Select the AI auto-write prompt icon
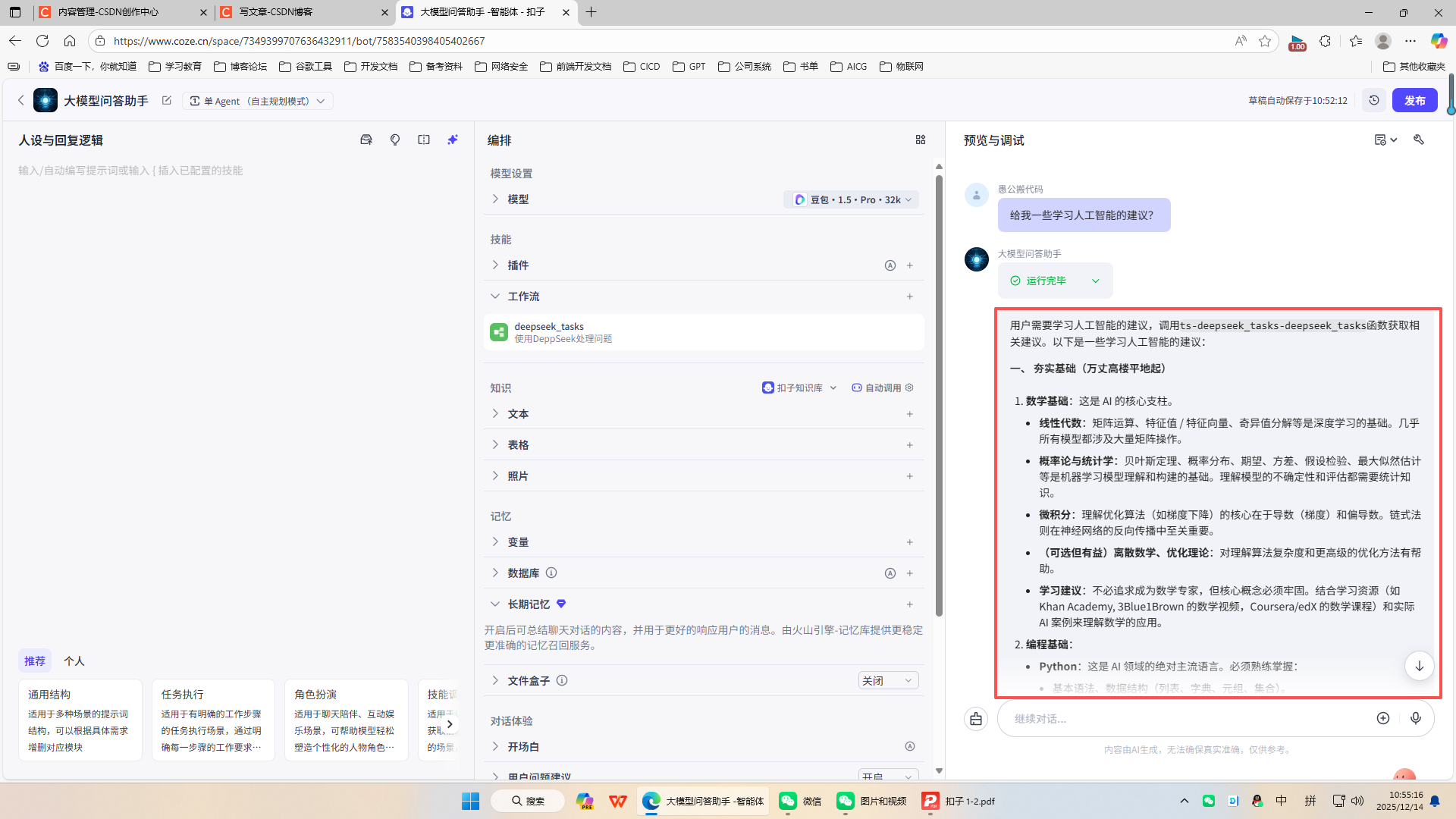The width and height of the screenshot is (1456, 819). (453, 140)
